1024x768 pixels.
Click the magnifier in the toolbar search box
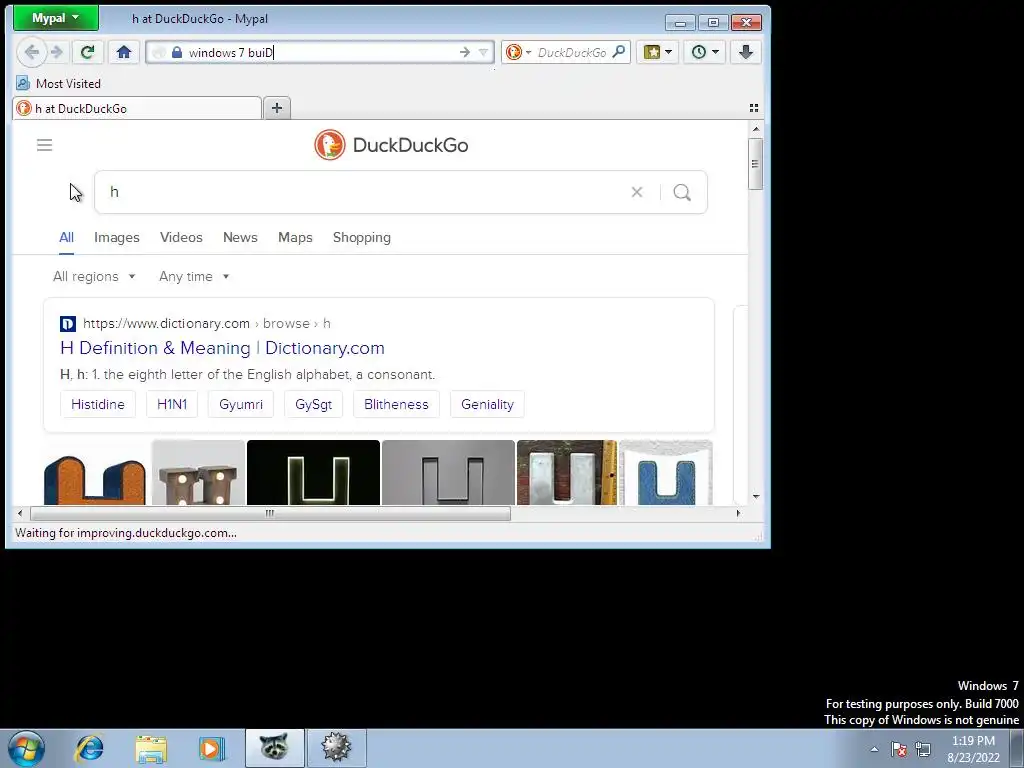point(618,52)
